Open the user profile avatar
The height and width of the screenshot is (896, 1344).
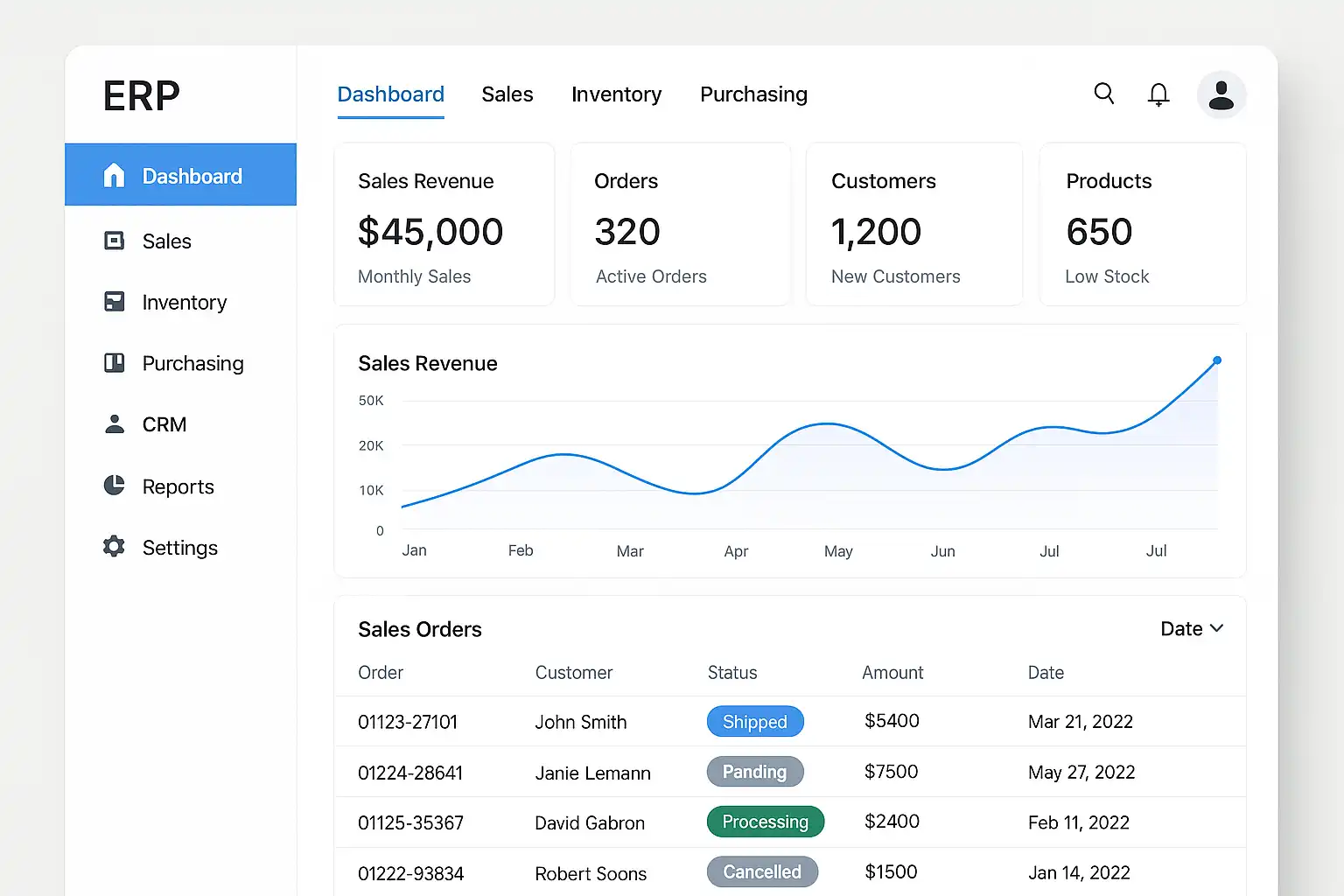(x=1221, y=94)
